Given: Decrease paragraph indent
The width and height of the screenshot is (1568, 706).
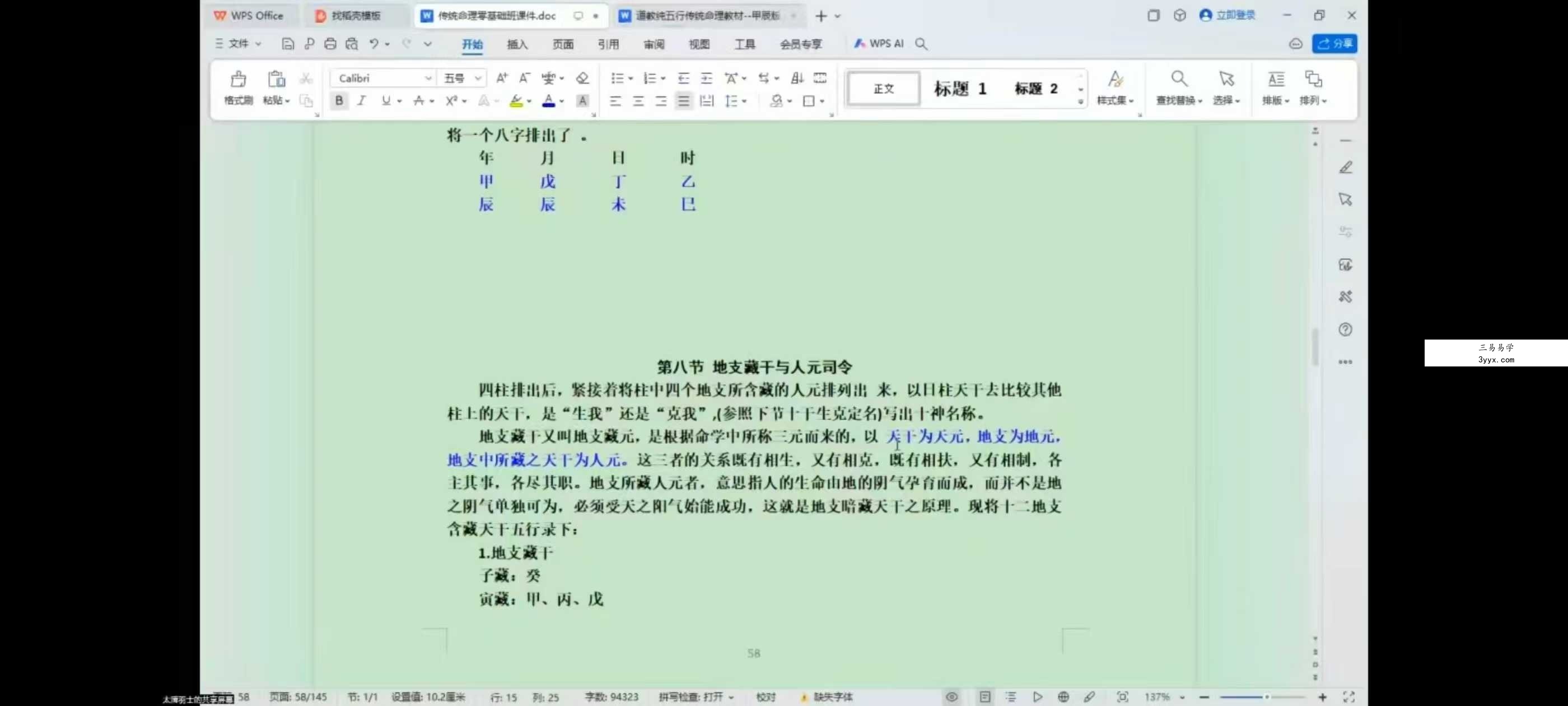Looking at the screenshot, I should click(x=684, y=78).
